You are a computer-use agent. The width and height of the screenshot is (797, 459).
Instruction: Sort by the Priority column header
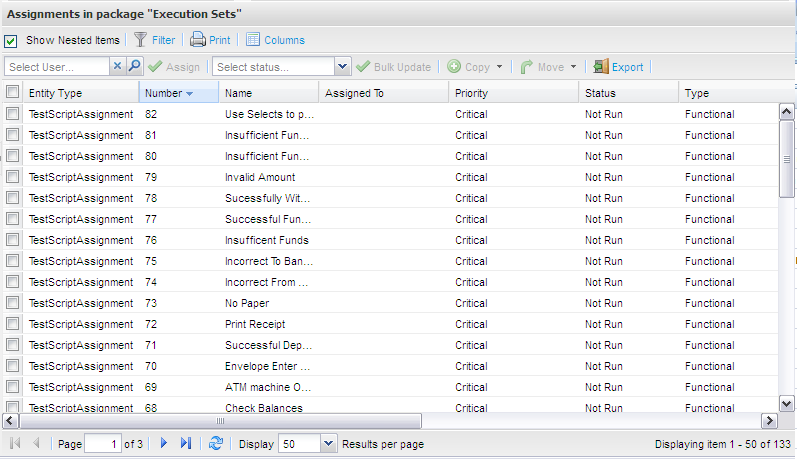click(471, 93)
